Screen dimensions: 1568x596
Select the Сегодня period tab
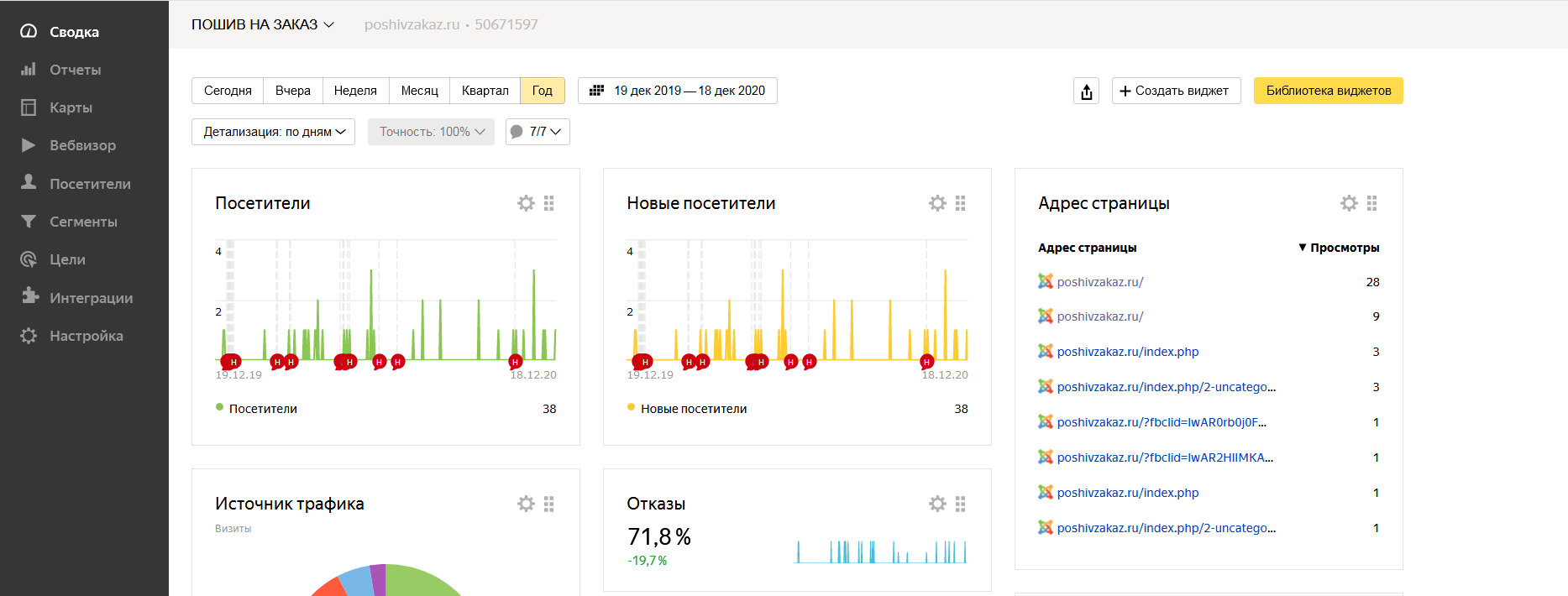228,91
